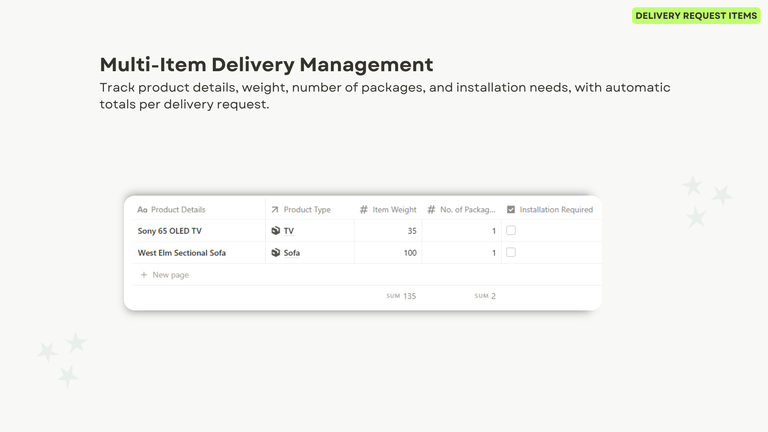Tick Installation Required for West Elm Sectional Sofa
768x432 pixels.
pos(511,252)
